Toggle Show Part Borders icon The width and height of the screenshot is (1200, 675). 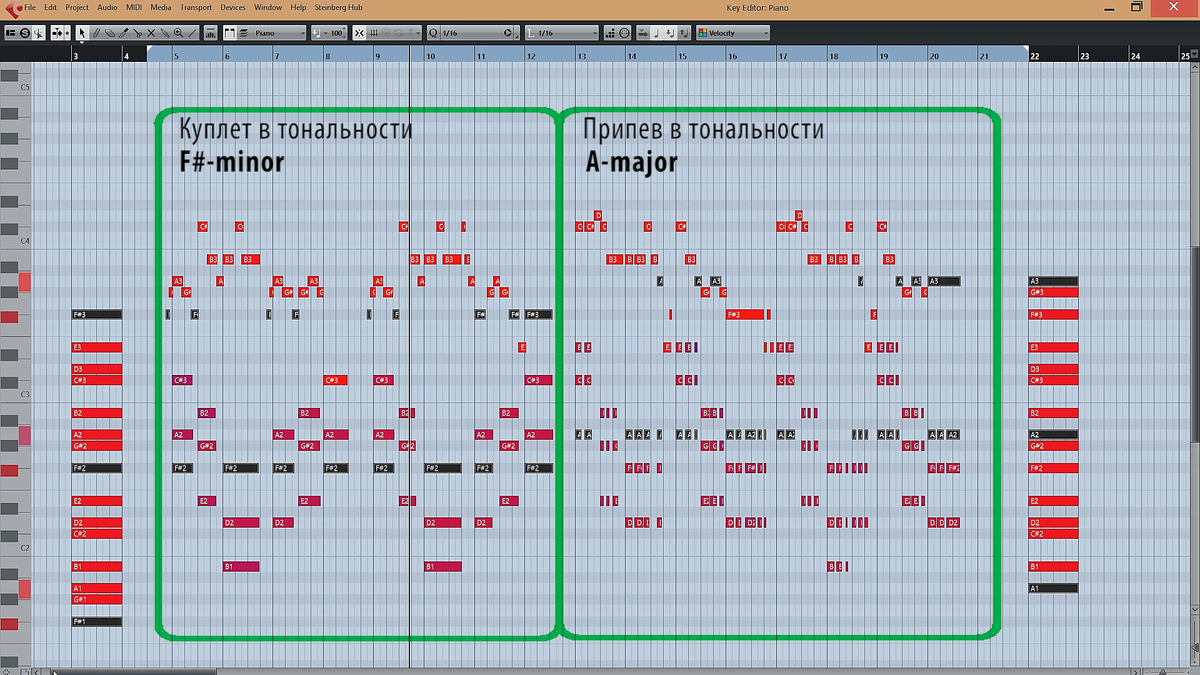point(230,33)
